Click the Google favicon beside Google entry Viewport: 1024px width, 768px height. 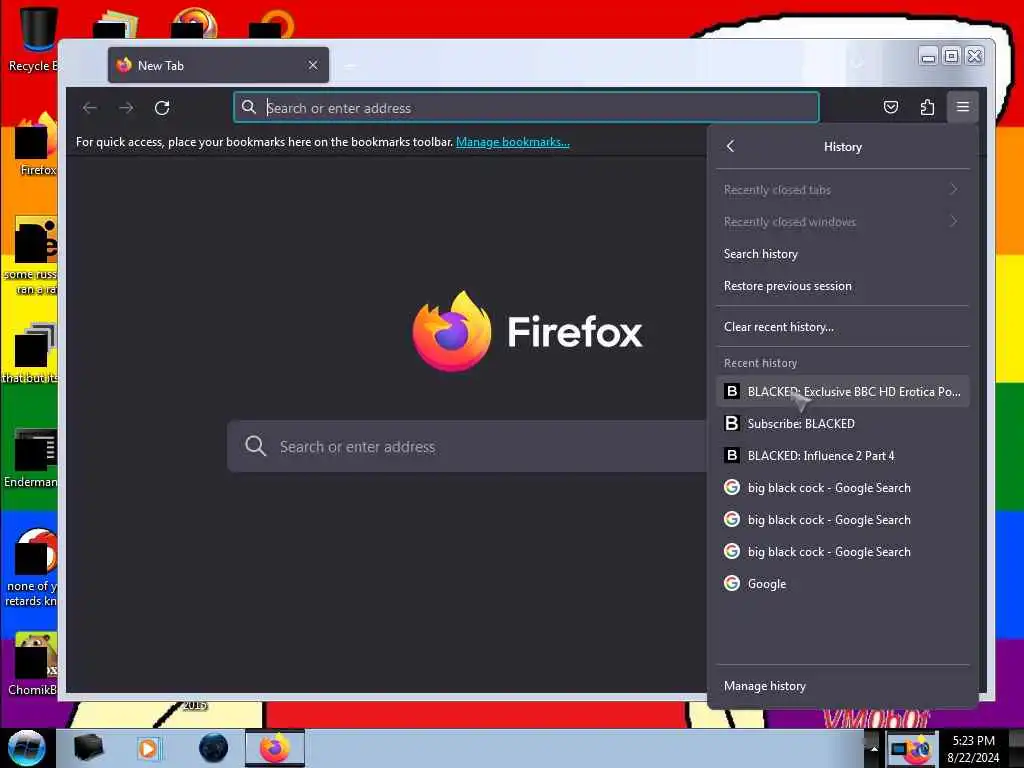tap(732, 583)
